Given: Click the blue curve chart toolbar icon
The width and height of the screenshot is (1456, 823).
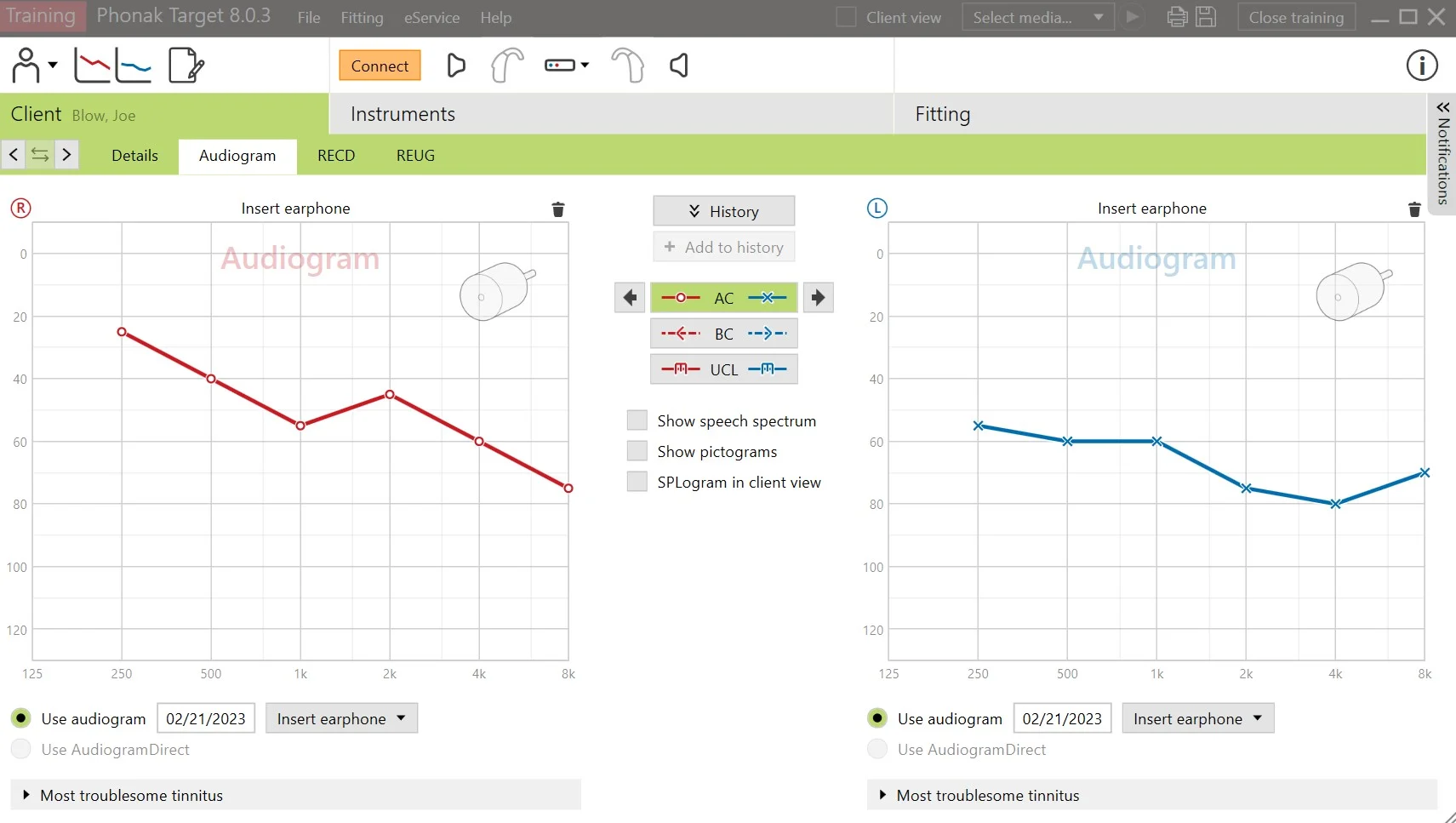Looking at the screenshot, I should click(x=134, y=66).
